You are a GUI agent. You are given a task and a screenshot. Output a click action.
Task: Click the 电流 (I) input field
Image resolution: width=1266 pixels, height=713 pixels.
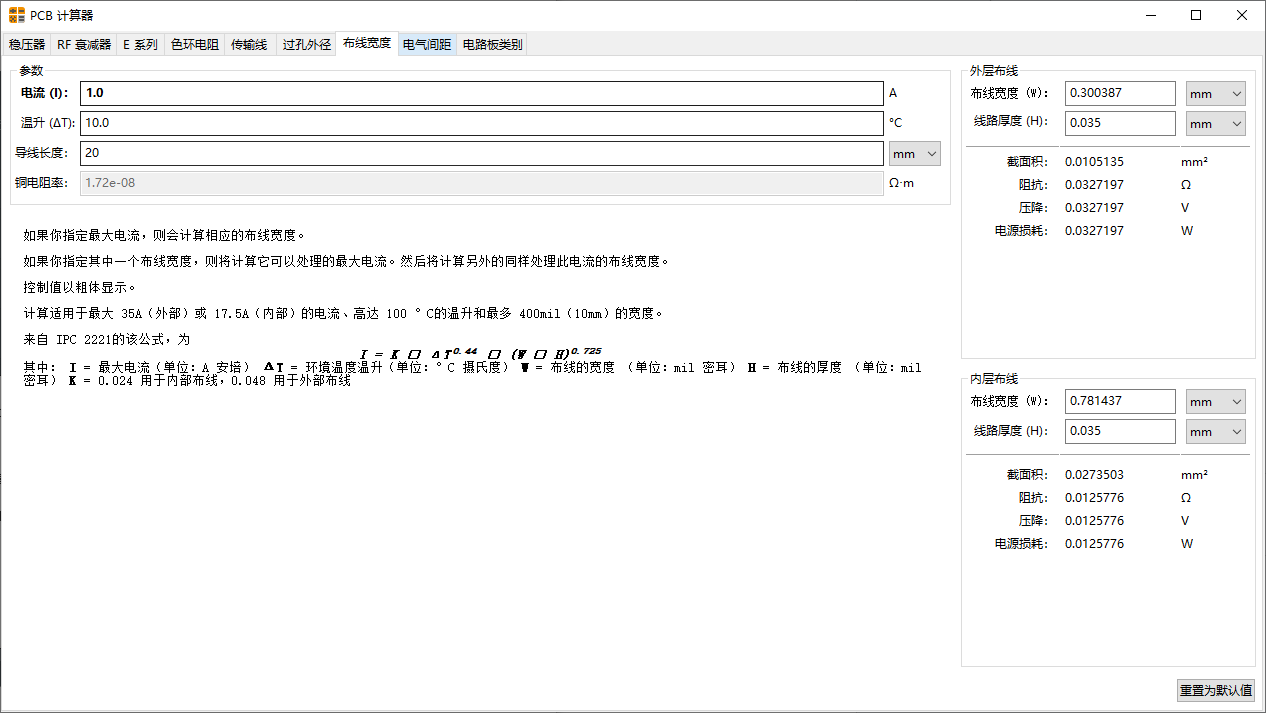(x=481, y=93)
